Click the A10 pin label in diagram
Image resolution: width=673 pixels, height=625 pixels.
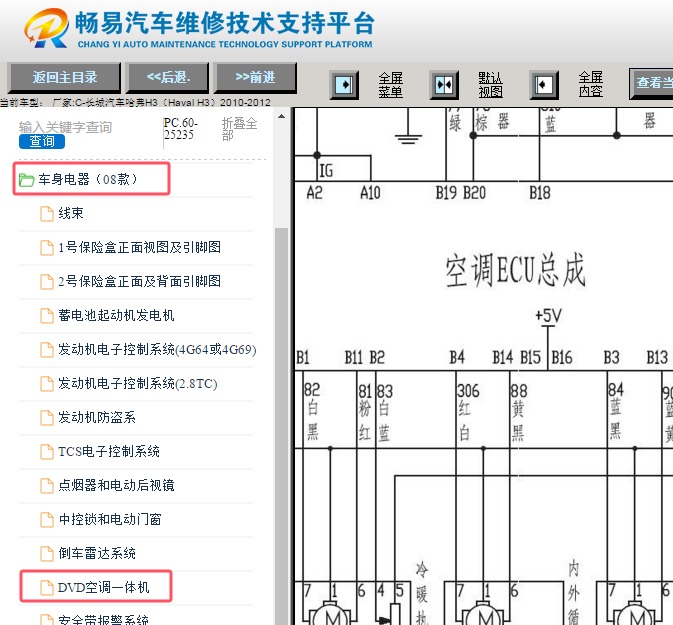370,193
